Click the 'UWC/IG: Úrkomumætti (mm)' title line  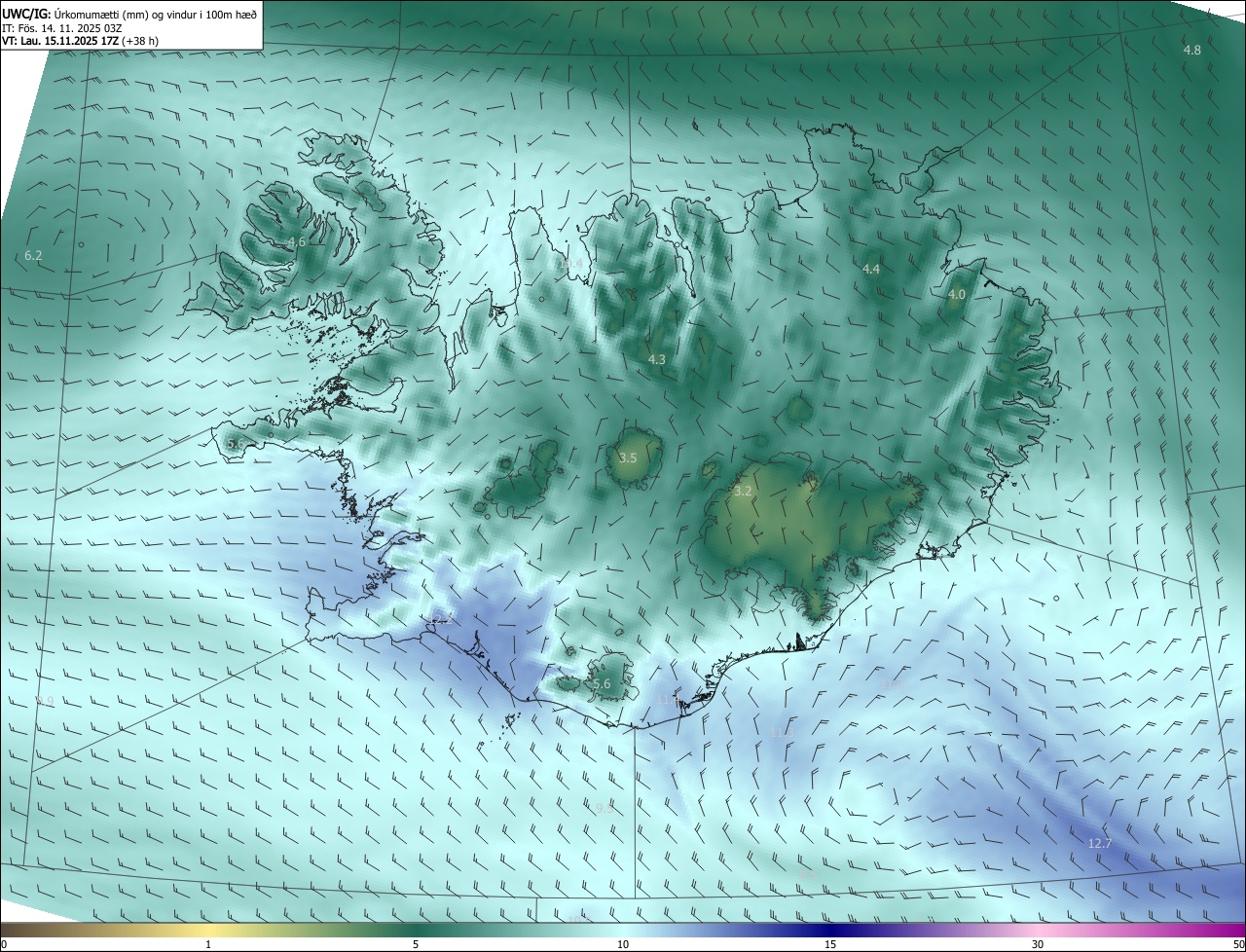tap(129, 14)
